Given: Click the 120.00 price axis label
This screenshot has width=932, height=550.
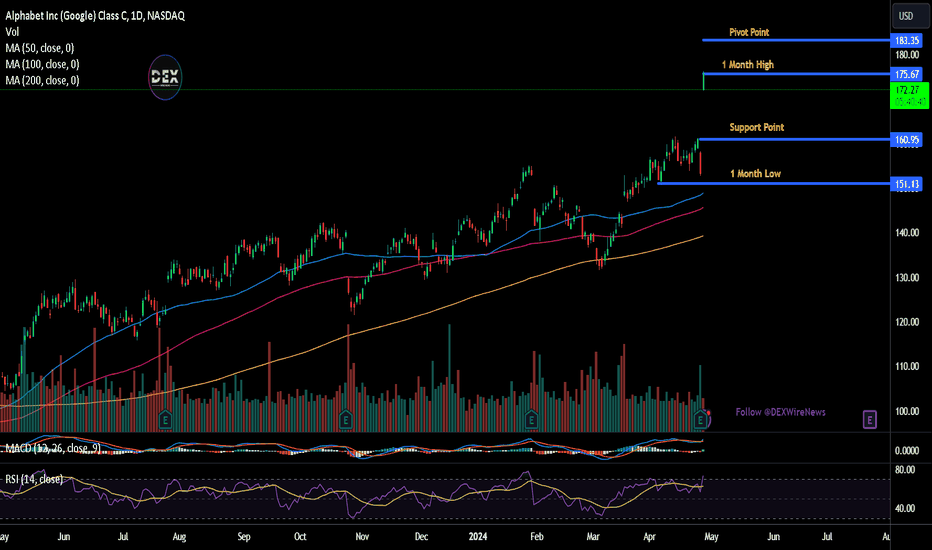Looking at the screenshot, I should [907, 322].
